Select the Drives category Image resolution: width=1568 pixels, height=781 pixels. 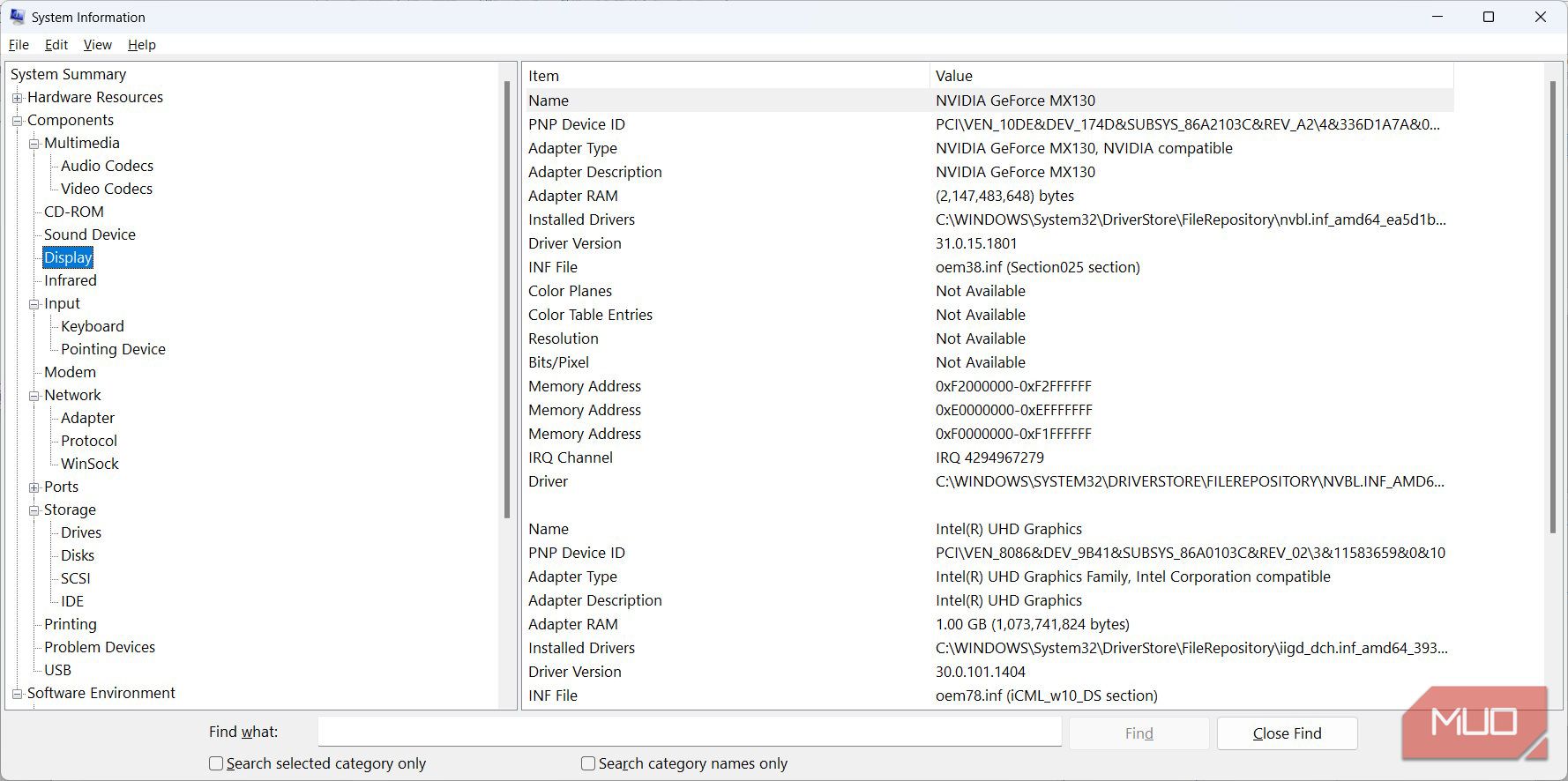tap(81, 532)
